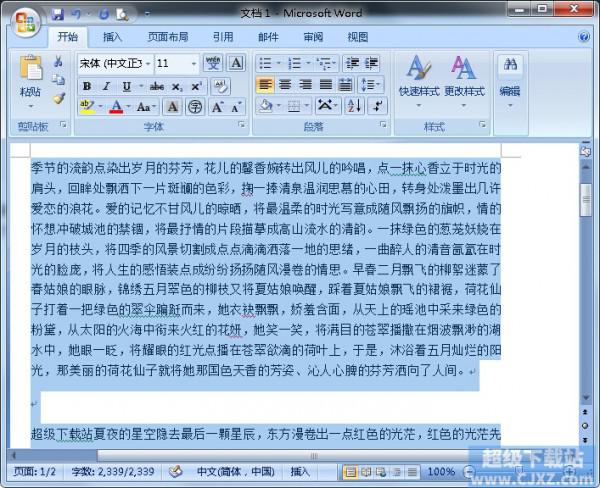The image size is (600, 488).
Task: Open Editing binoculars menu
Action: [510, 81]
